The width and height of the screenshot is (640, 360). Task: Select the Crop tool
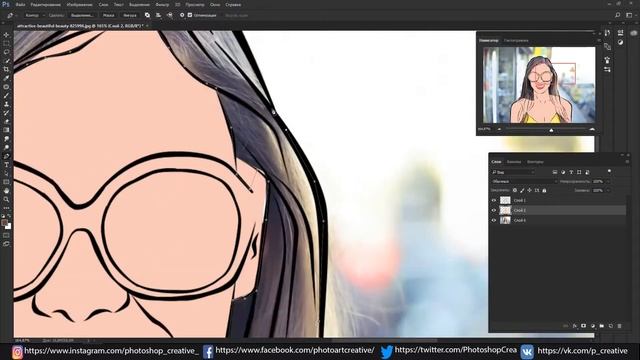click(x=6, y=69)
